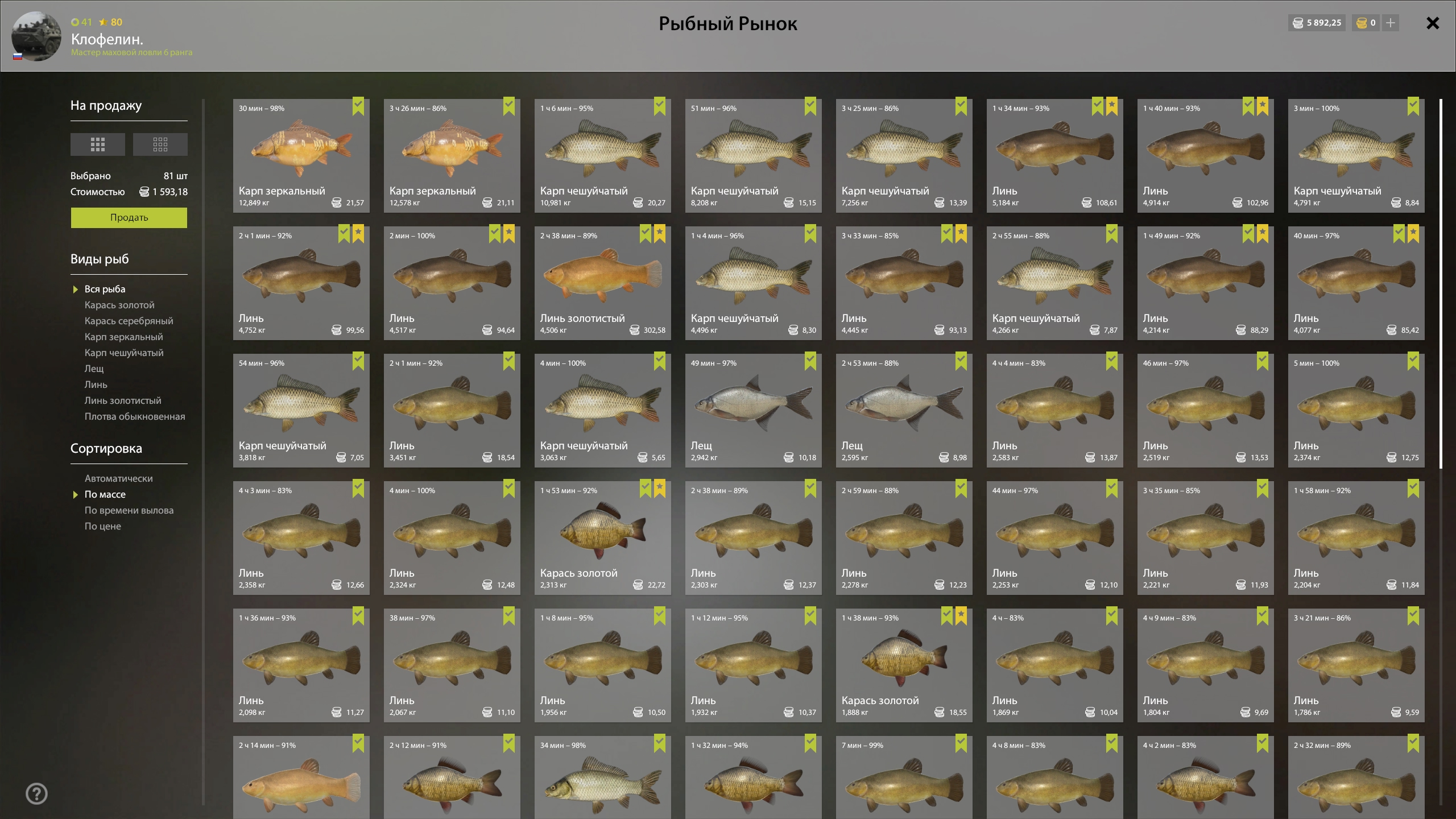Click the star trophy badge on 5,184 кг Линь
Screen dimensions: 1456x819
click(x=1112, y=106)
